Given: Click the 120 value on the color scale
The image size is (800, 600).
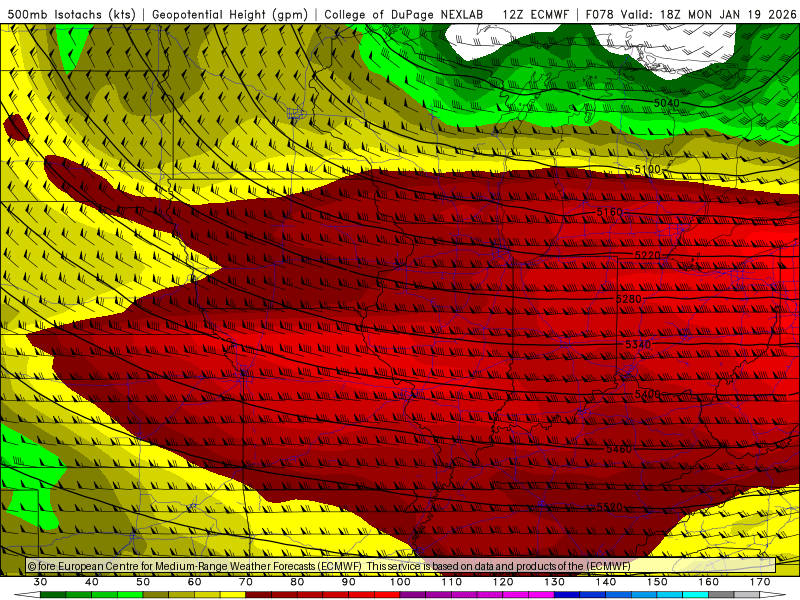Looking at the screenshot, I should [503, 582].
